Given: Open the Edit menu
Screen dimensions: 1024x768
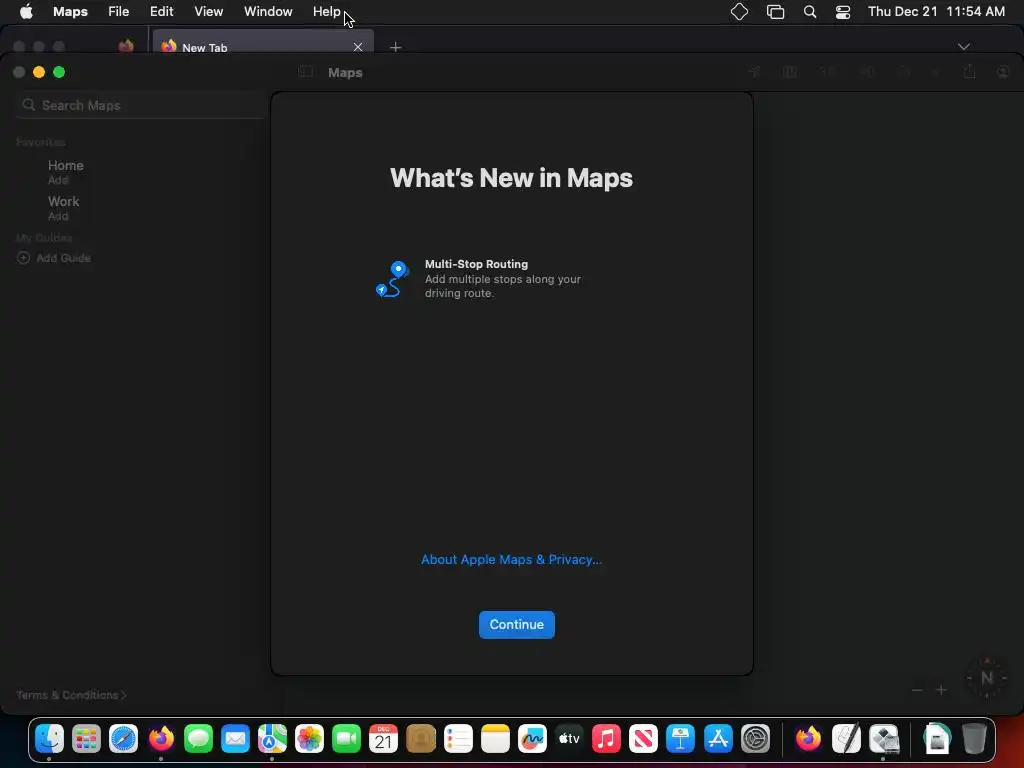Looking at the screenshot, I should [161, 12].
